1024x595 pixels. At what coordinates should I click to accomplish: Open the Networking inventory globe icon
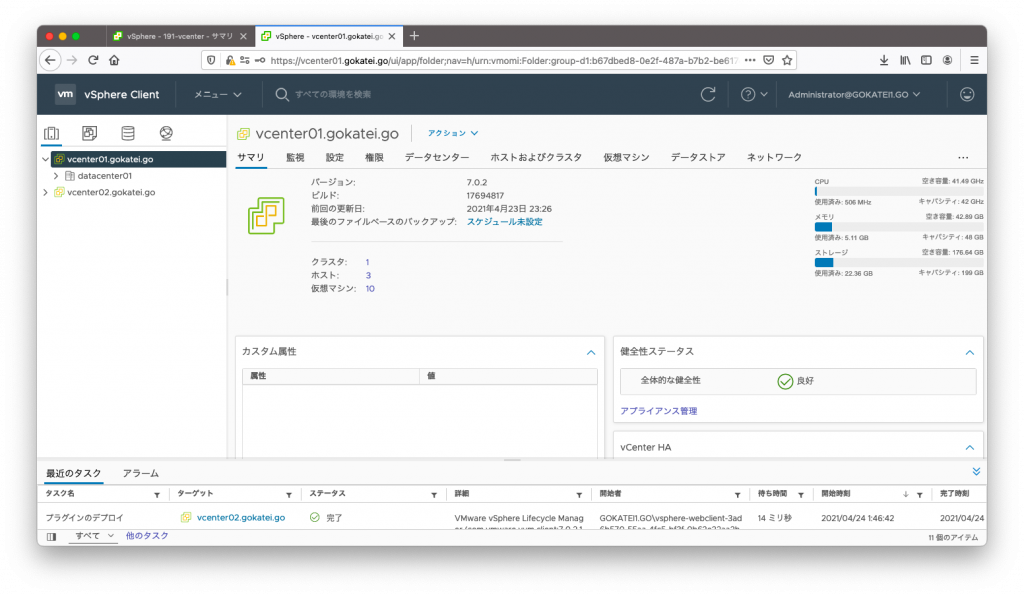165,132
